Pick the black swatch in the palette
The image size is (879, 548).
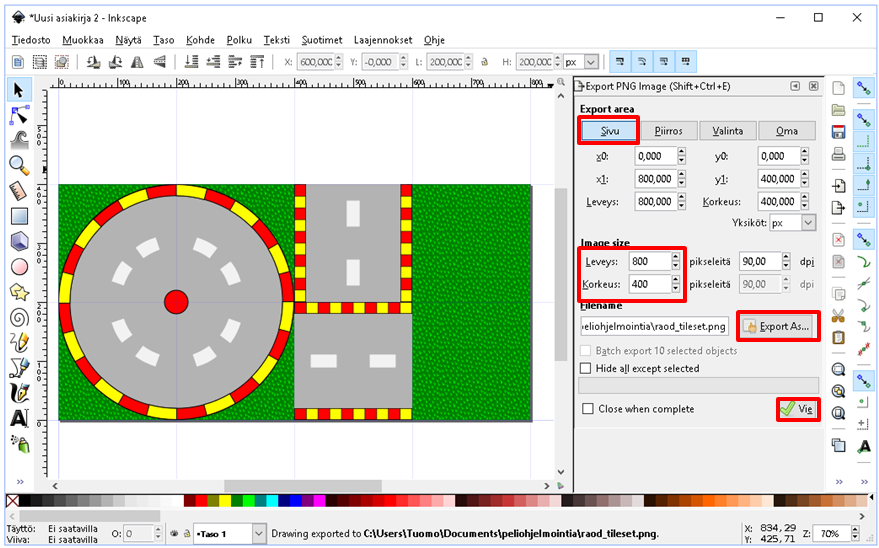point(26,500)
